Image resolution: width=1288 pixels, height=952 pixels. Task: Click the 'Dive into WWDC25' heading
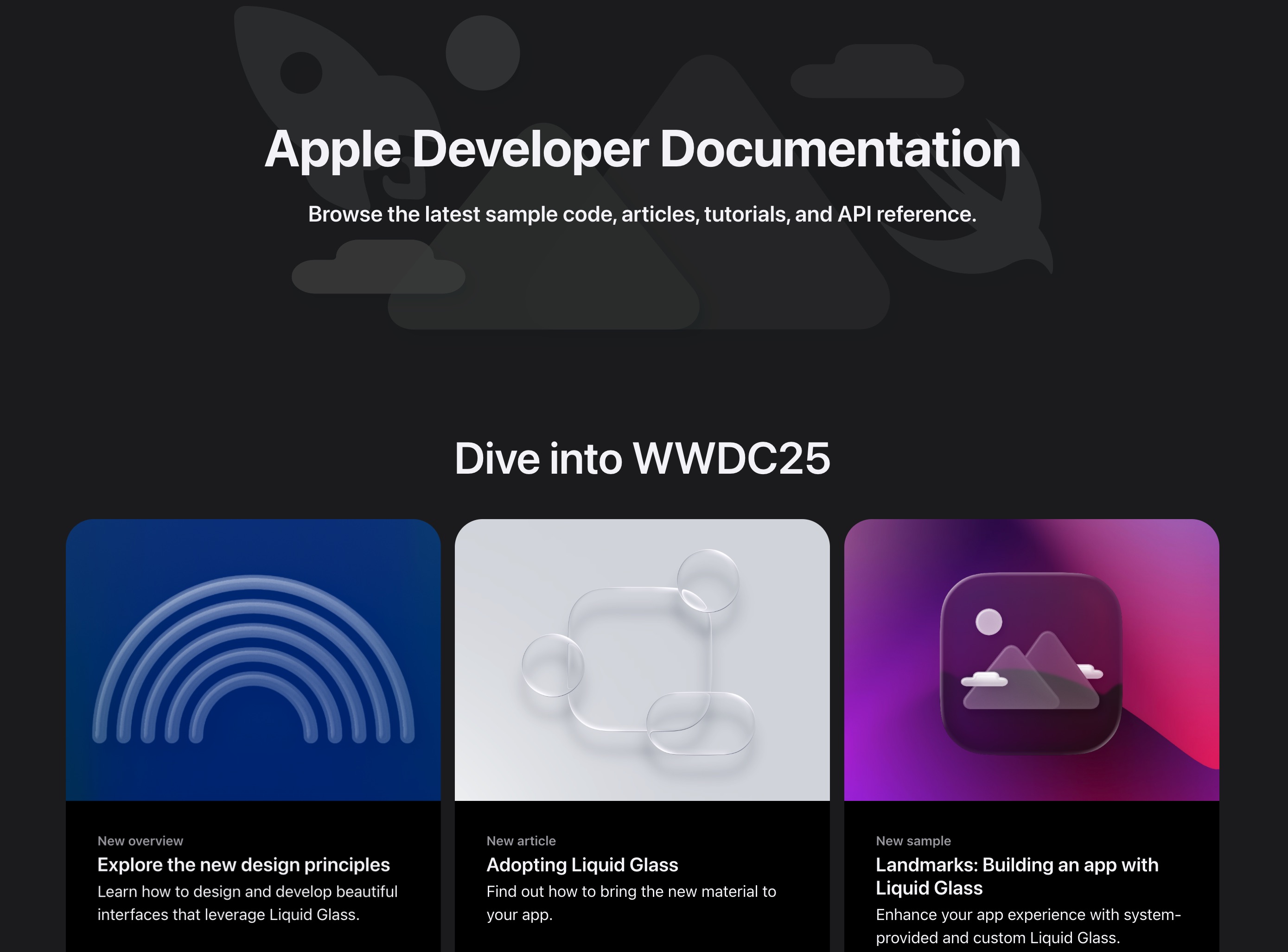tap(642, 458)
